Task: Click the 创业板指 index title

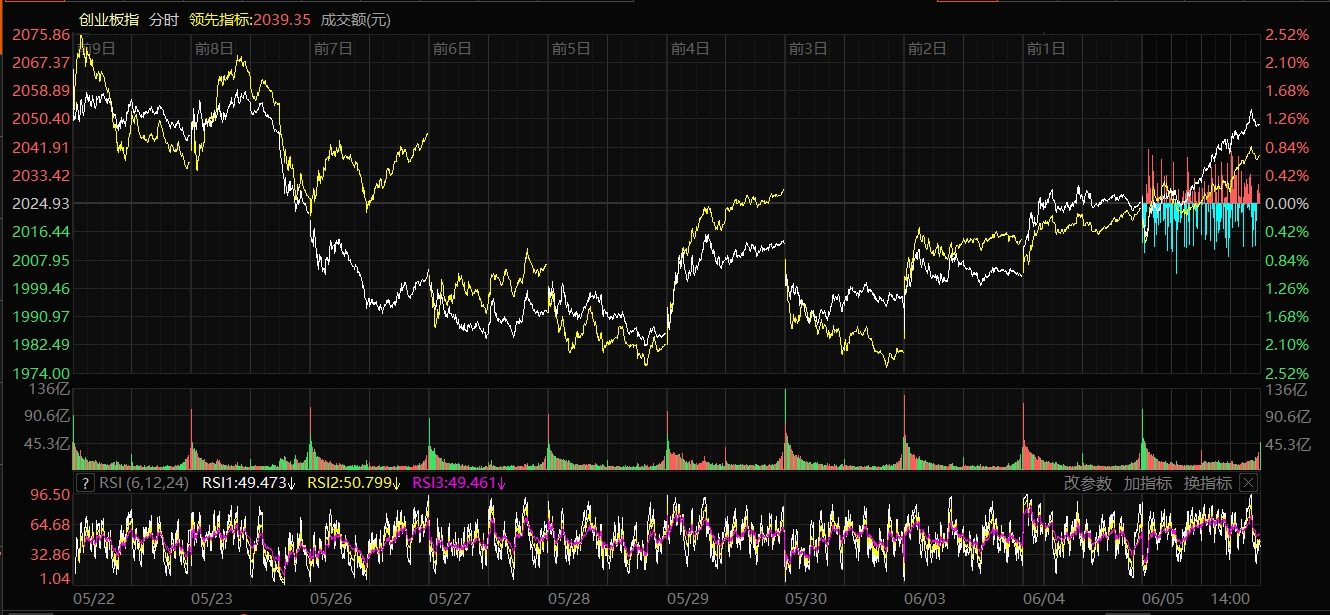Action: point(109,19)
